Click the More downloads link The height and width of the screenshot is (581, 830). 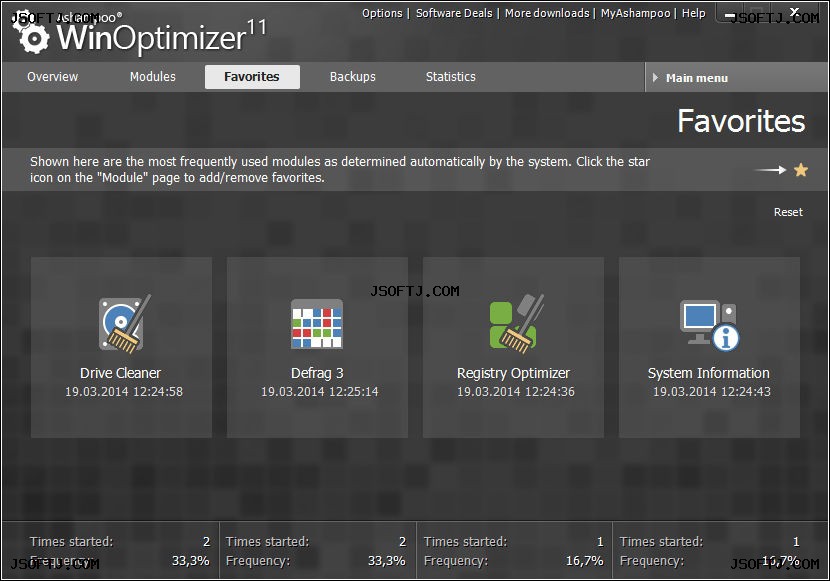547,13
